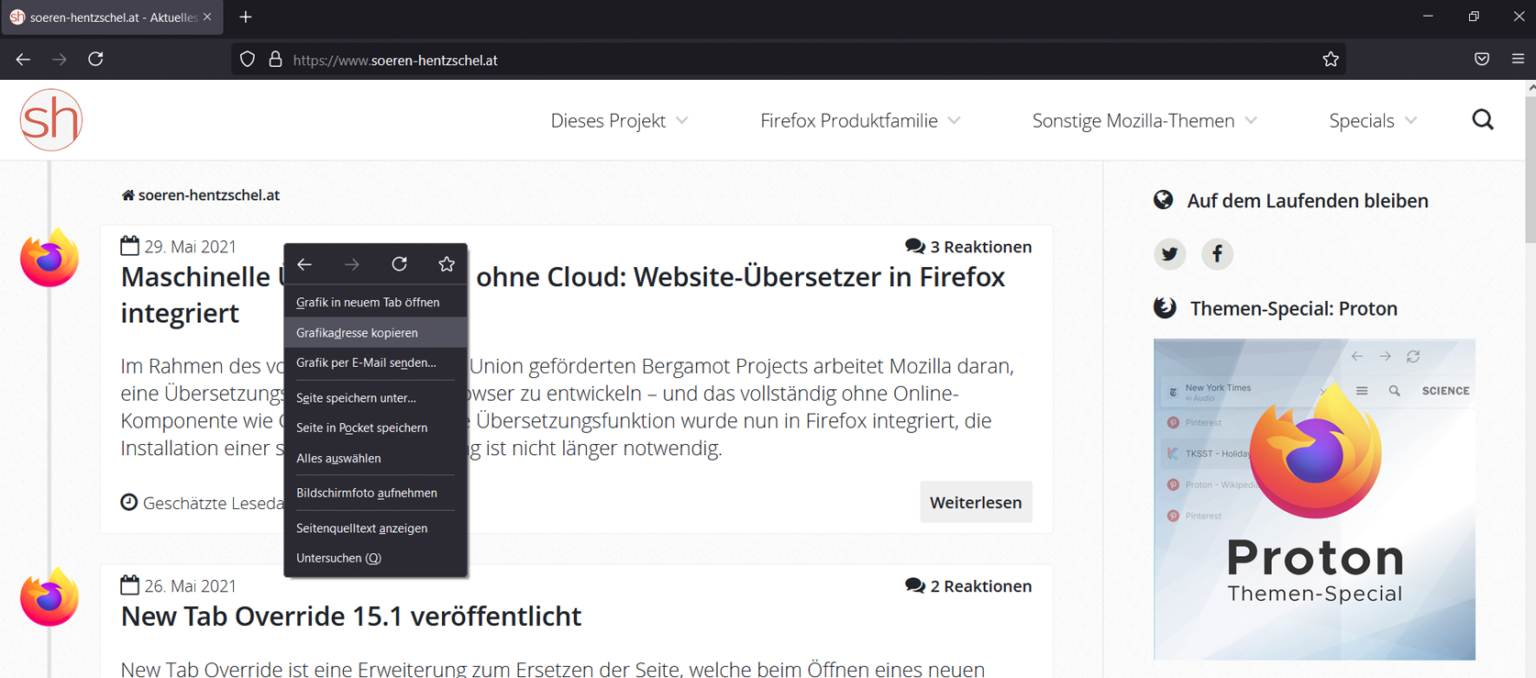
Task: Save the page to Pocket via toolbar icon
Action: pyautogui.click(x=1482, y=59)
